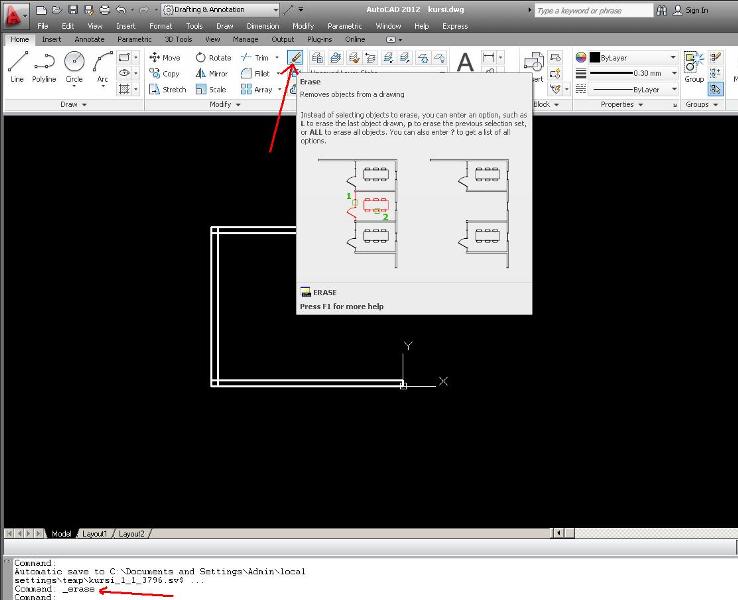Choose the Rotate command

point(213,57)
